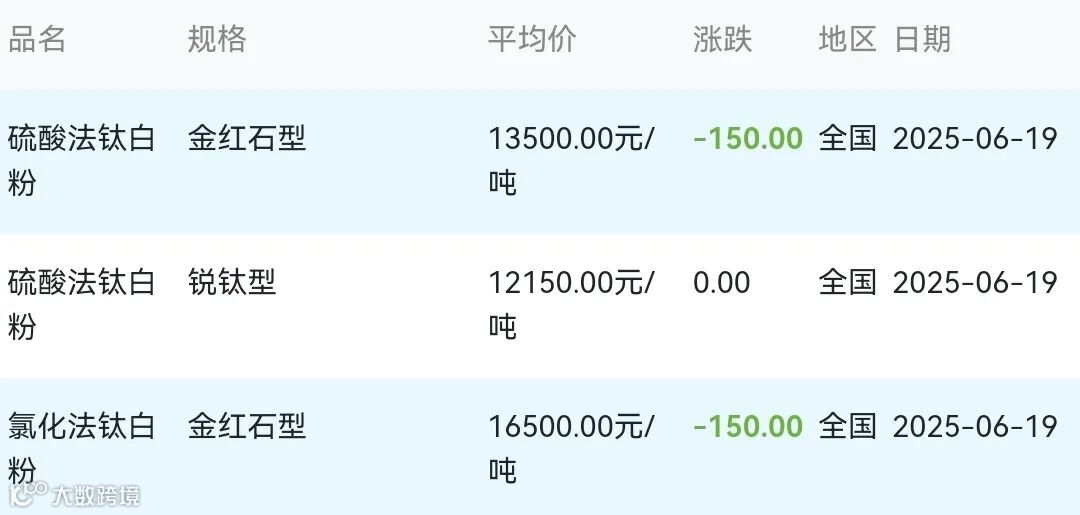Click the 2025-06-19 date in first row
This screenshot has height=515, width=1080.
click(x=975, y=139)
